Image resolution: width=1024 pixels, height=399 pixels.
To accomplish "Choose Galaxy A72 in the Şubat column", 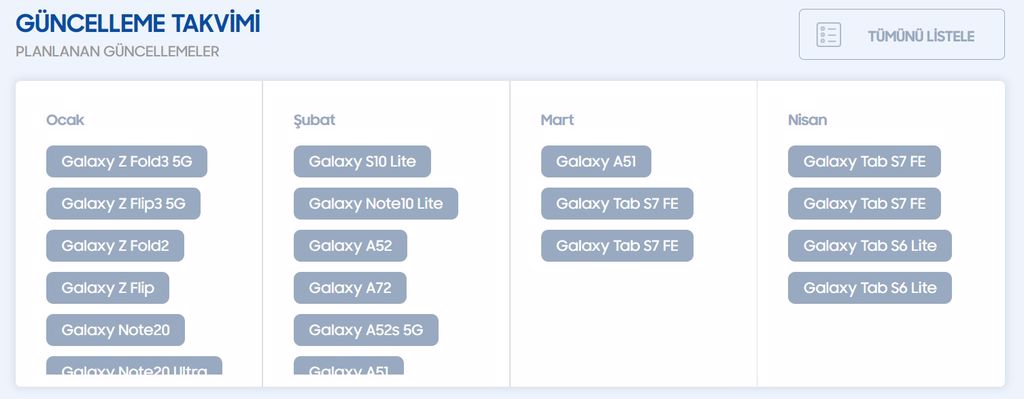I will [350, 288].
